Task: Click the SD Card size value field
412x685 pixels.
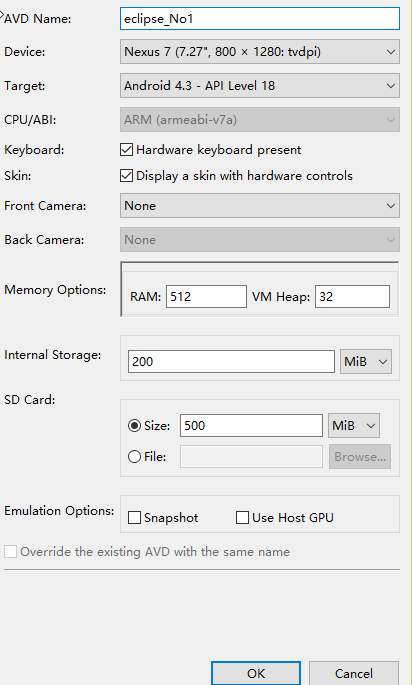Action: (251, 426)
